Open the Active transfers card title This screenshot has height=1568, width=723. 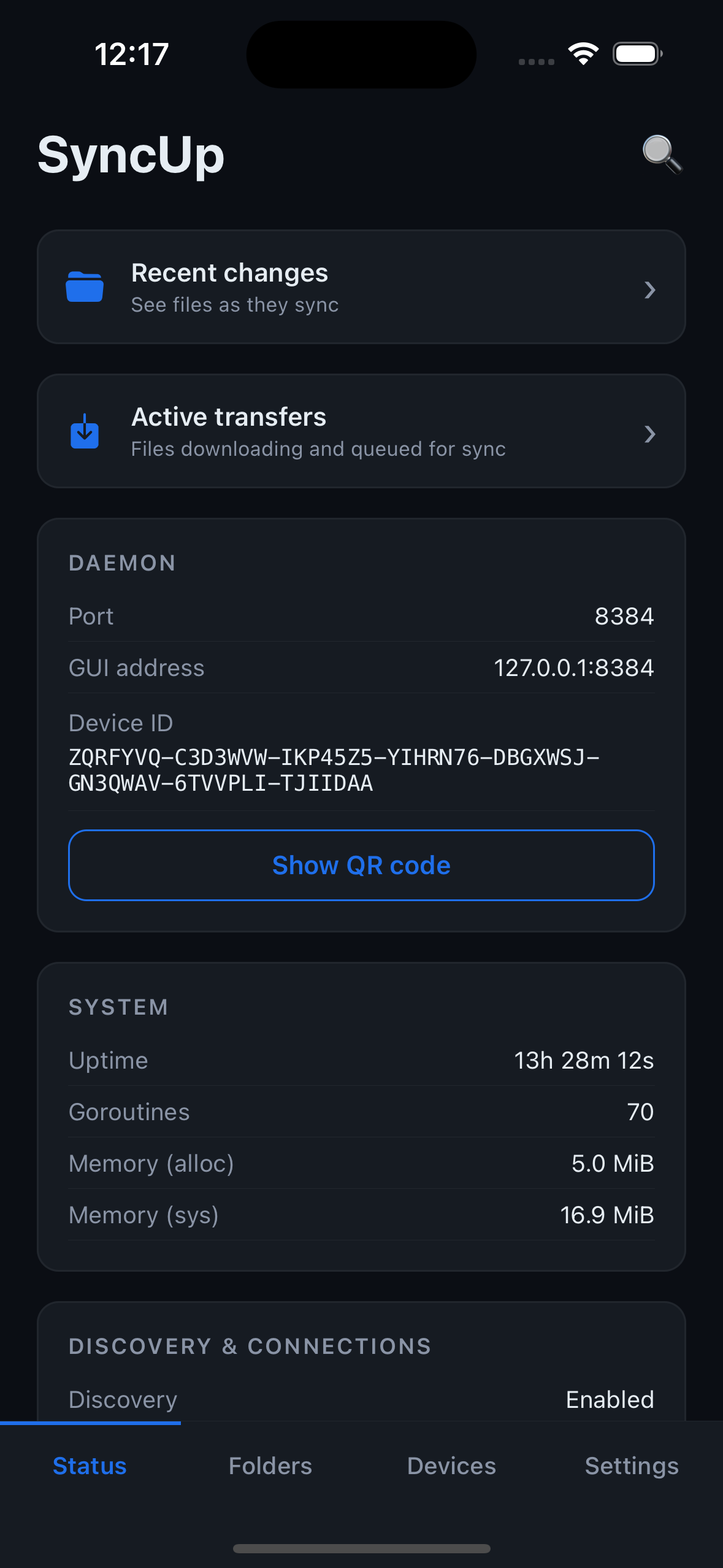coord(229,417)
